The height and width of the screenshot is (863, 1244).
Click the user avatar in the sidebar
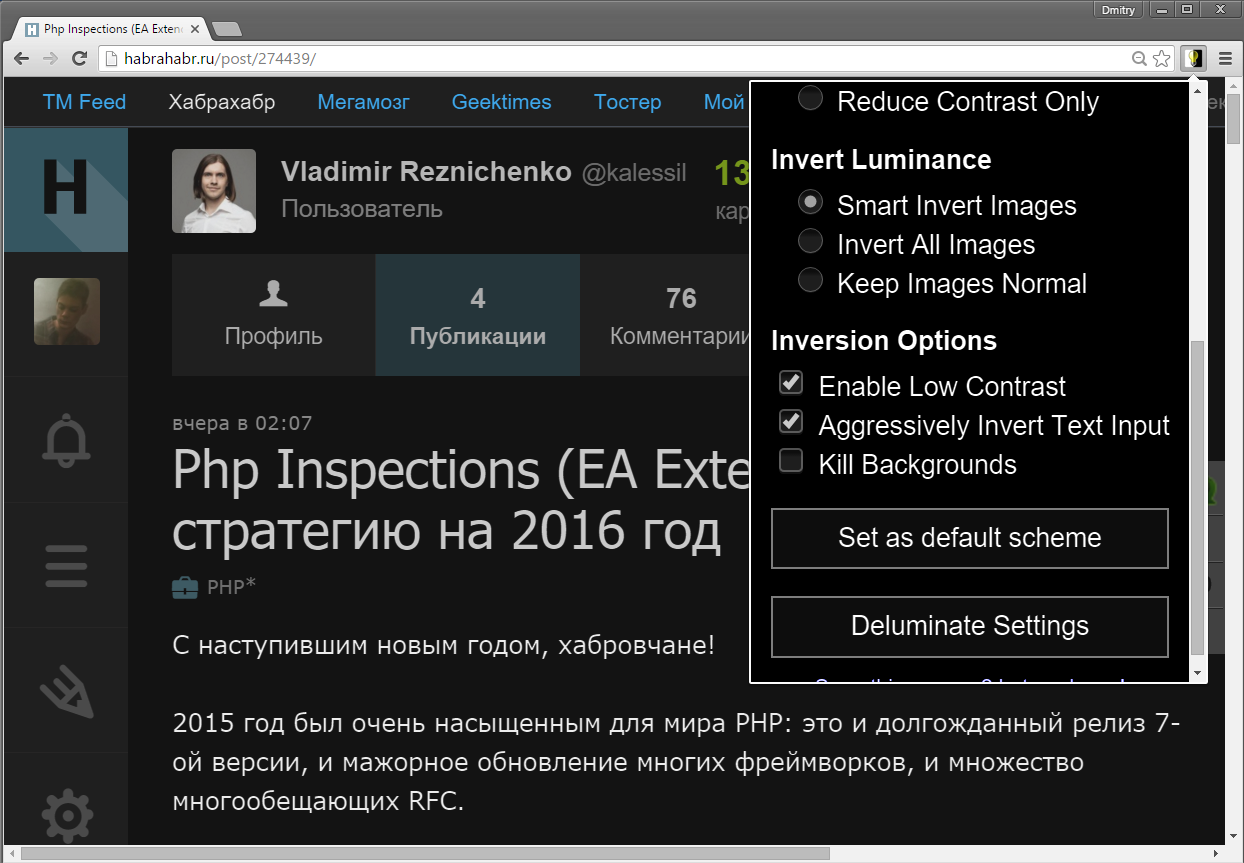pyautogui.click(x=66, y=311)
